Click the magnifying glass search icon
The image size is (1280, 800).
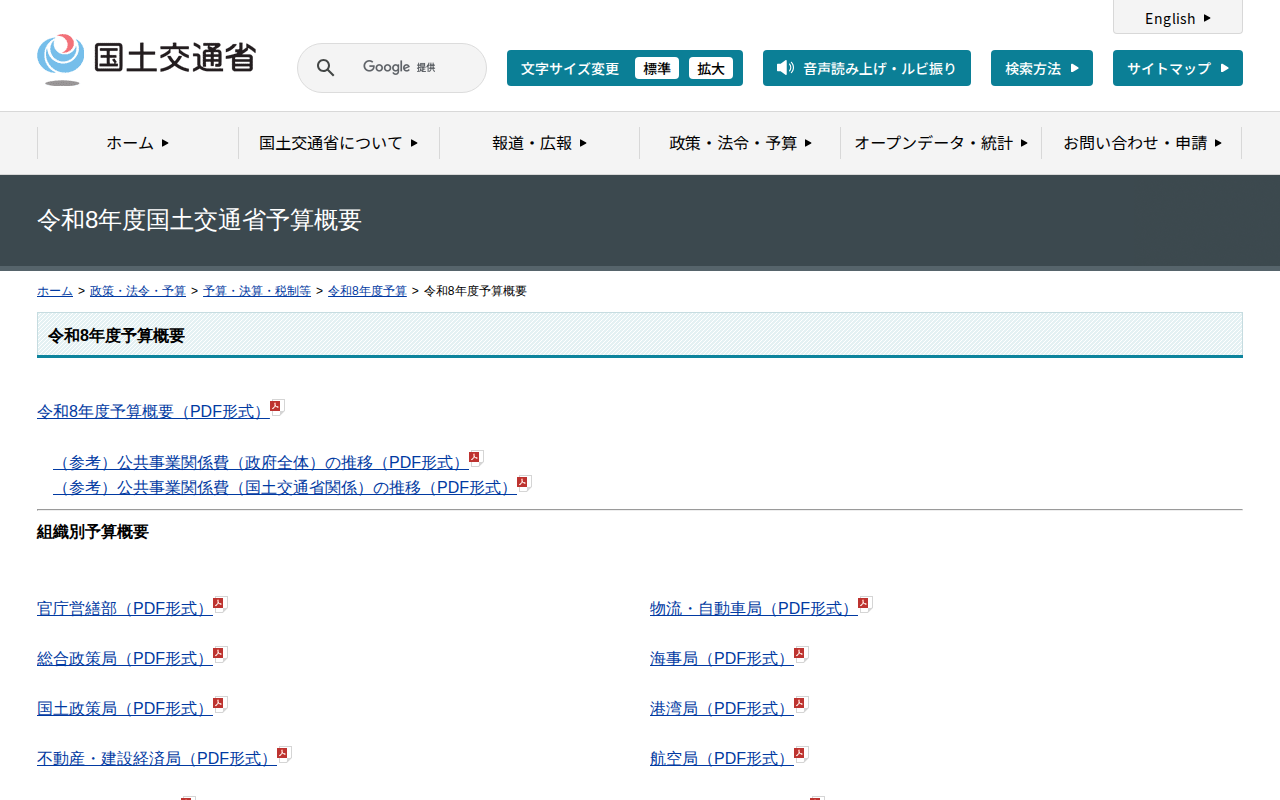(326, 68)
